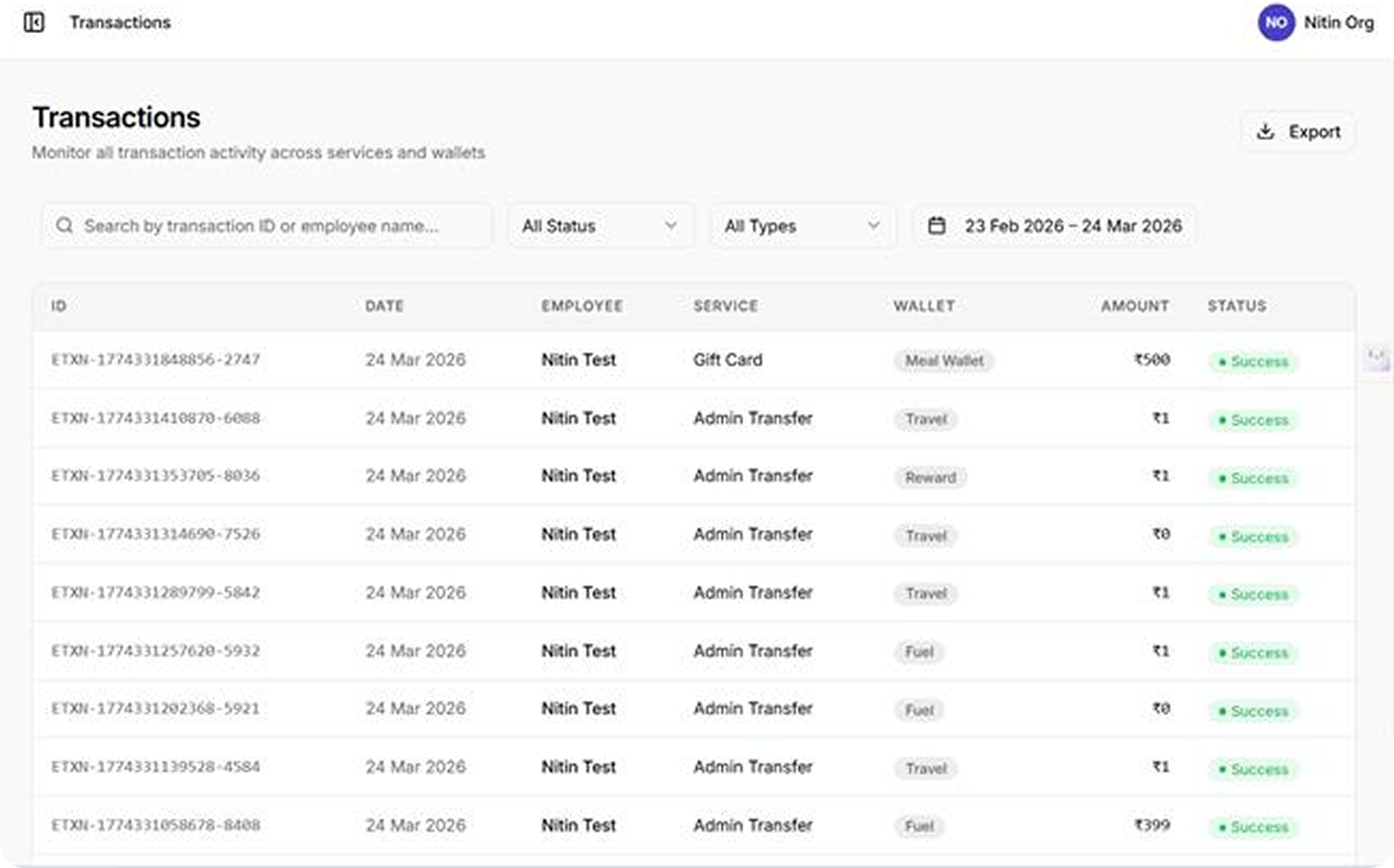The height and width of the screenshot is (868, 1394).
Task: Open the transaction ID ending in 6088
Action: pos(156,418)
